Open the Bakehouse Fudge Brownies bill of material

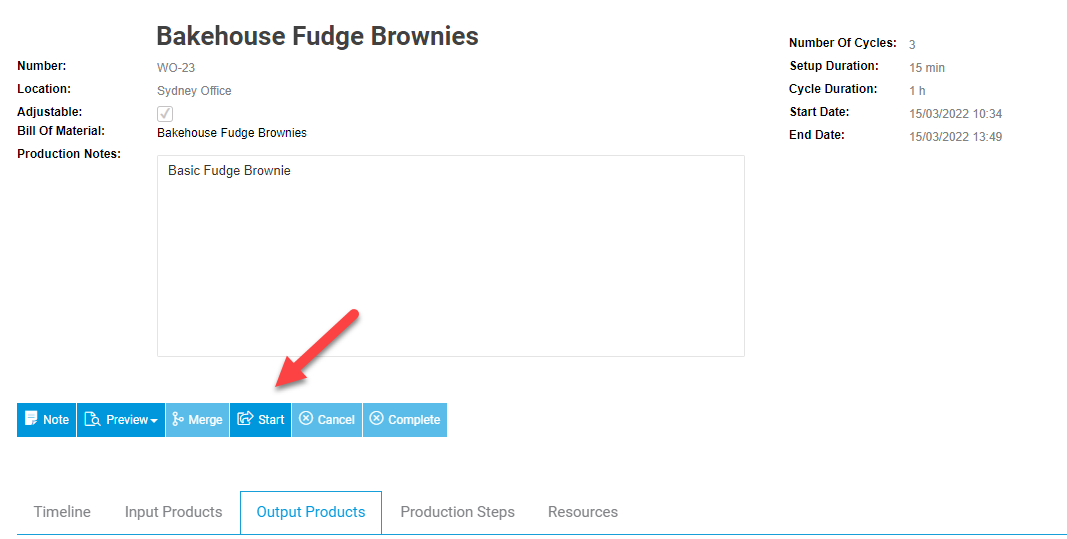coord(232,133)
